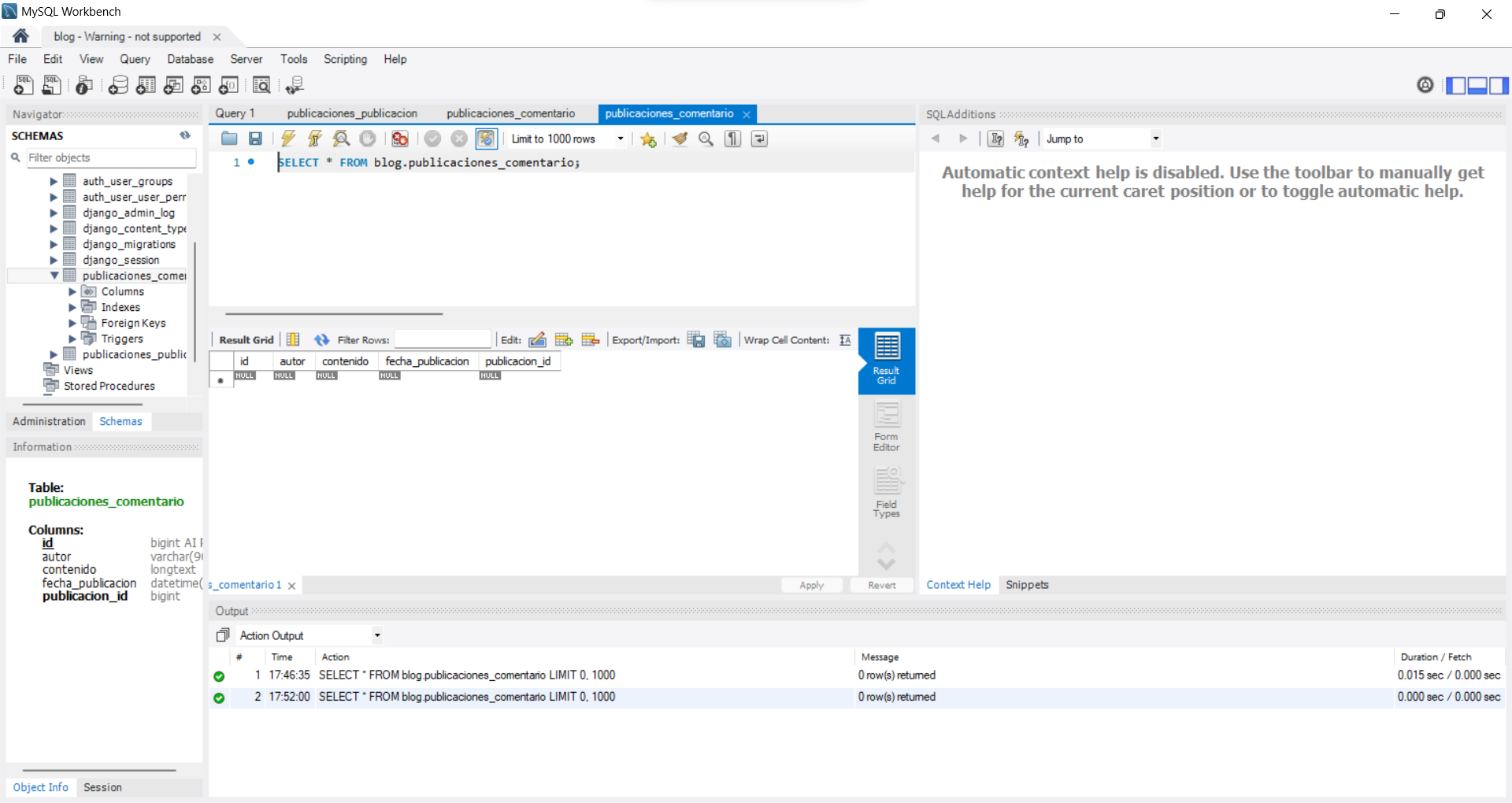Click the Beautify query broom icon
The image size is (1512, 803).
(x=680, y=139)
